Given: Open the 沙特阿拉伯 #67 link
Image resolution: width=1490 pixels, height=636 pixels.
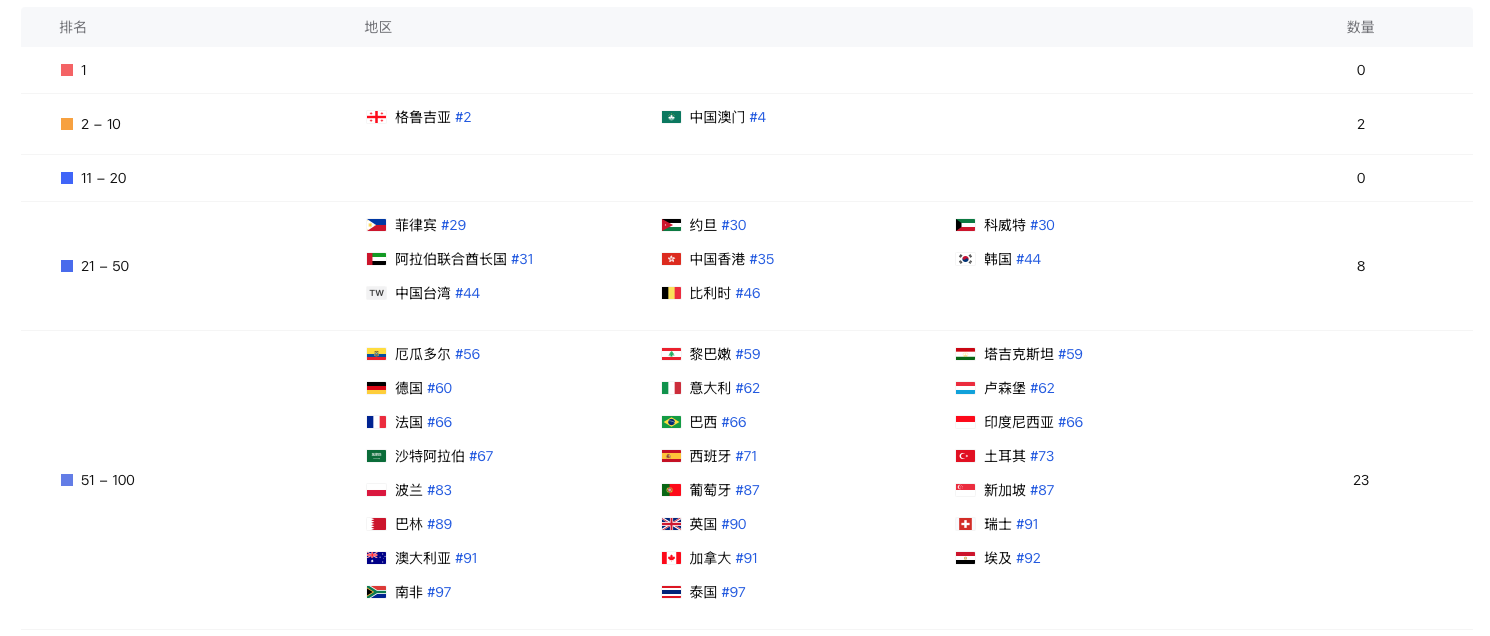Looking at the screenshot, I should click(444, 456).
